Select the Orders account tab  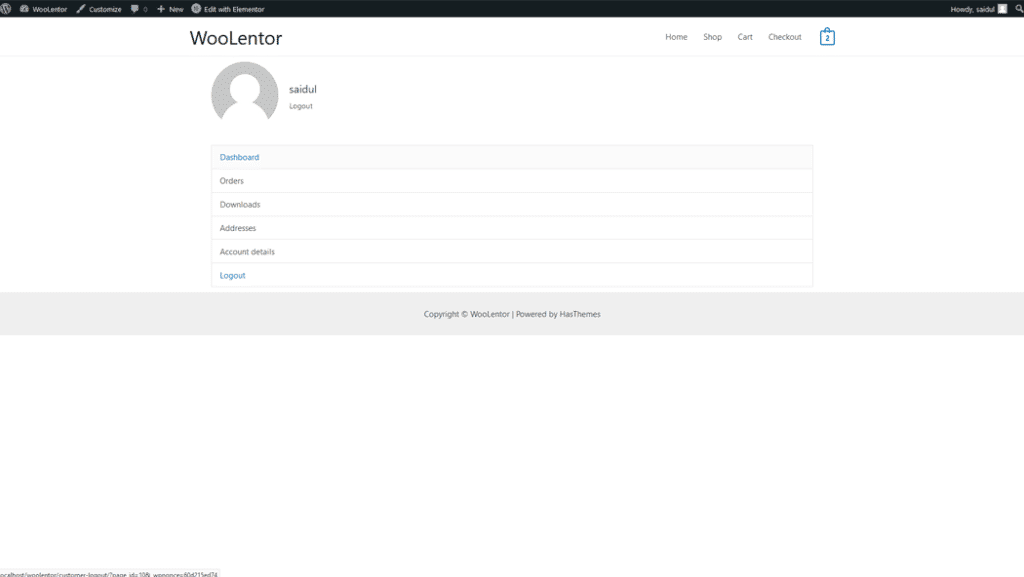coord(512,181)
